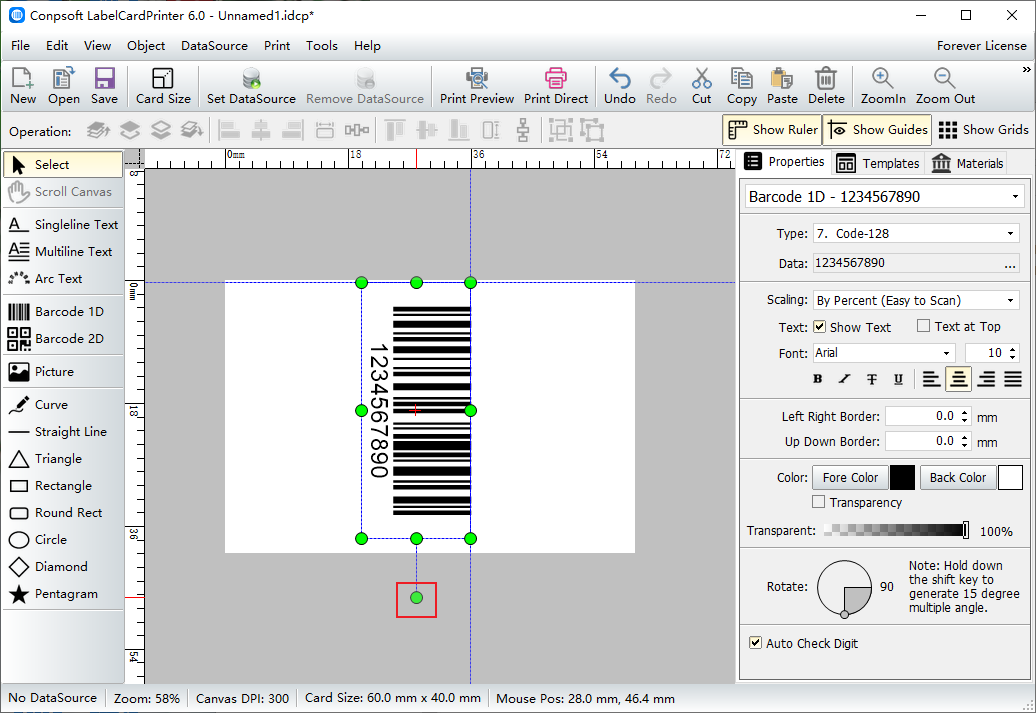Click the Print Direct toolbar icon

(556, 86)
